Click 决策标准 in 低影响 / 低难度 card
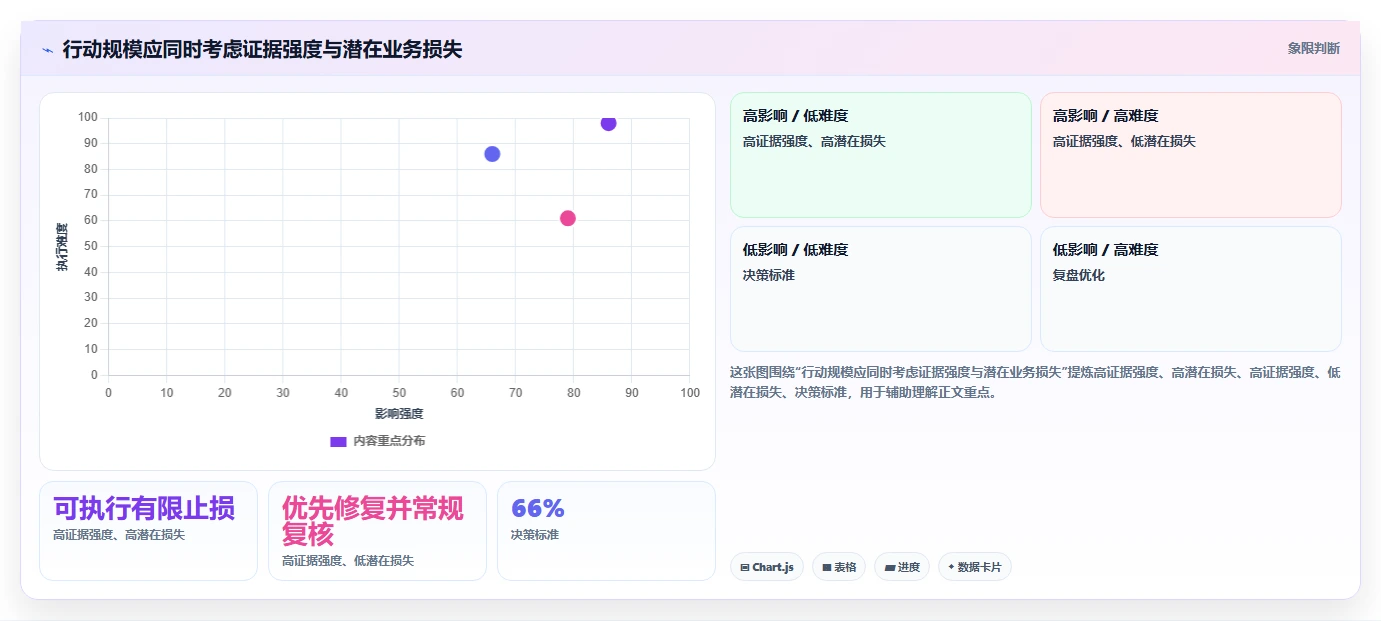 click(x=769, y=275)
